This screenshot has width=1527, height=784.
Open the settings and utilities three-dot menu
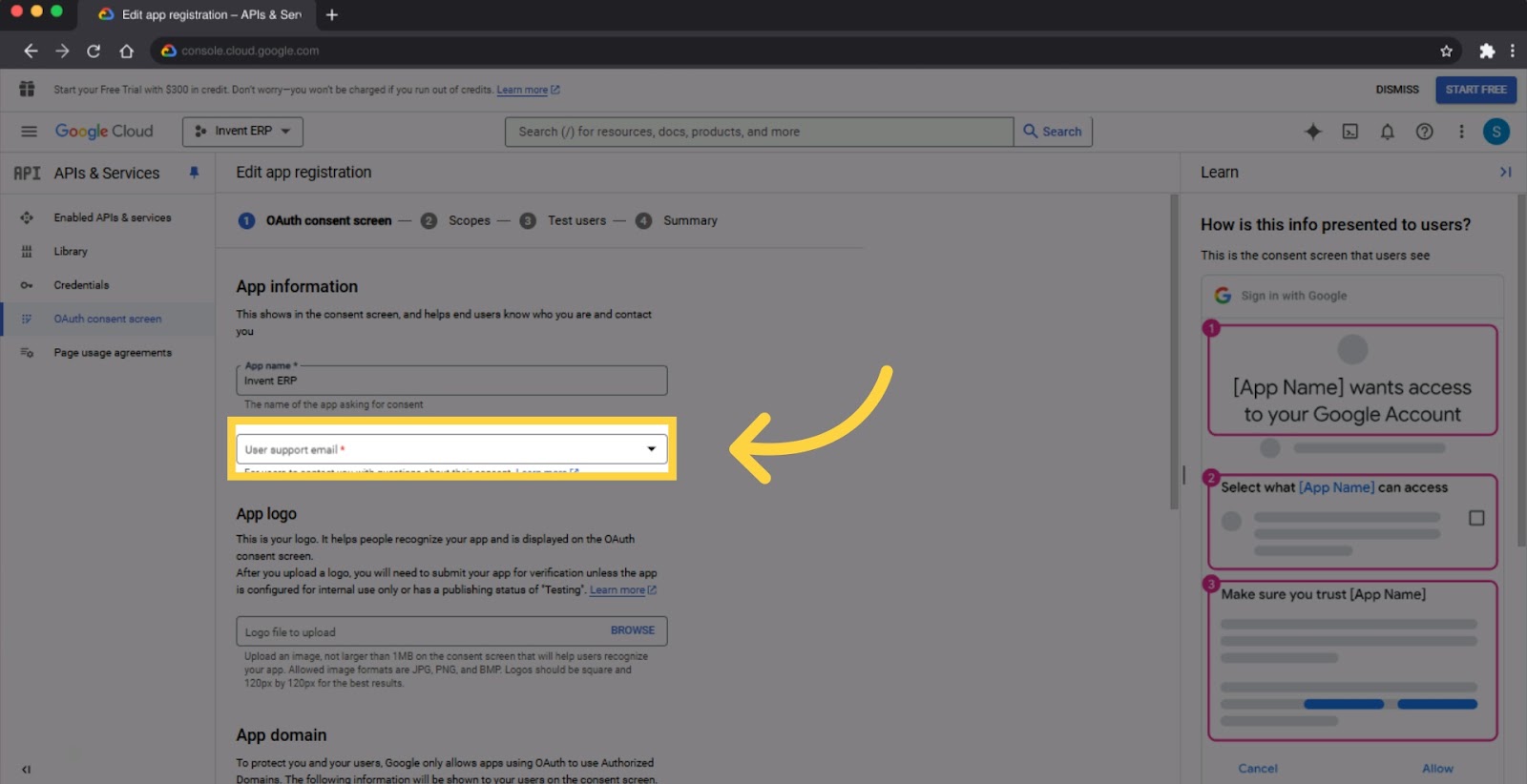tap(1461, 132)
